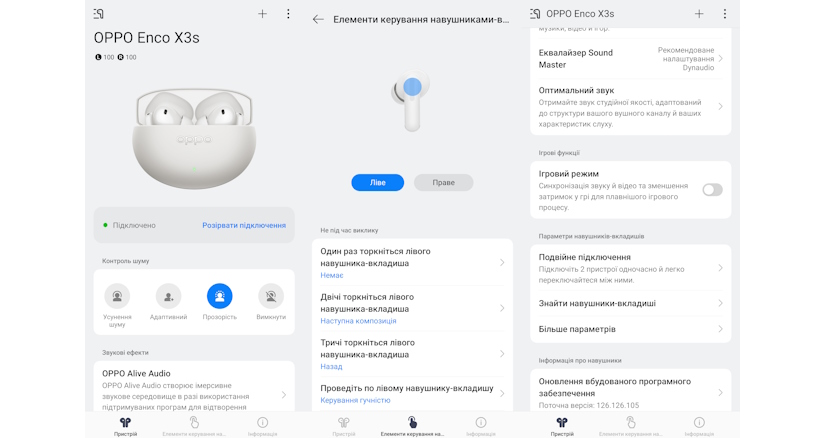The image size is (825, 438).
Task: Open Знайти навушники-вкладиші option
Action: [630, 303]
